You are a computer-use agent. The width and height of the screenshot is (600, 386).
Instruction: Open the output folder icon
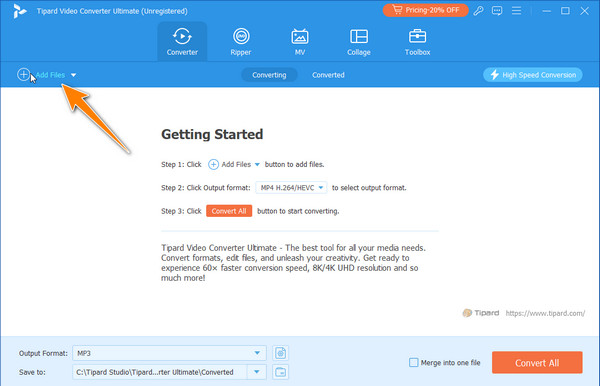(280, 372)
